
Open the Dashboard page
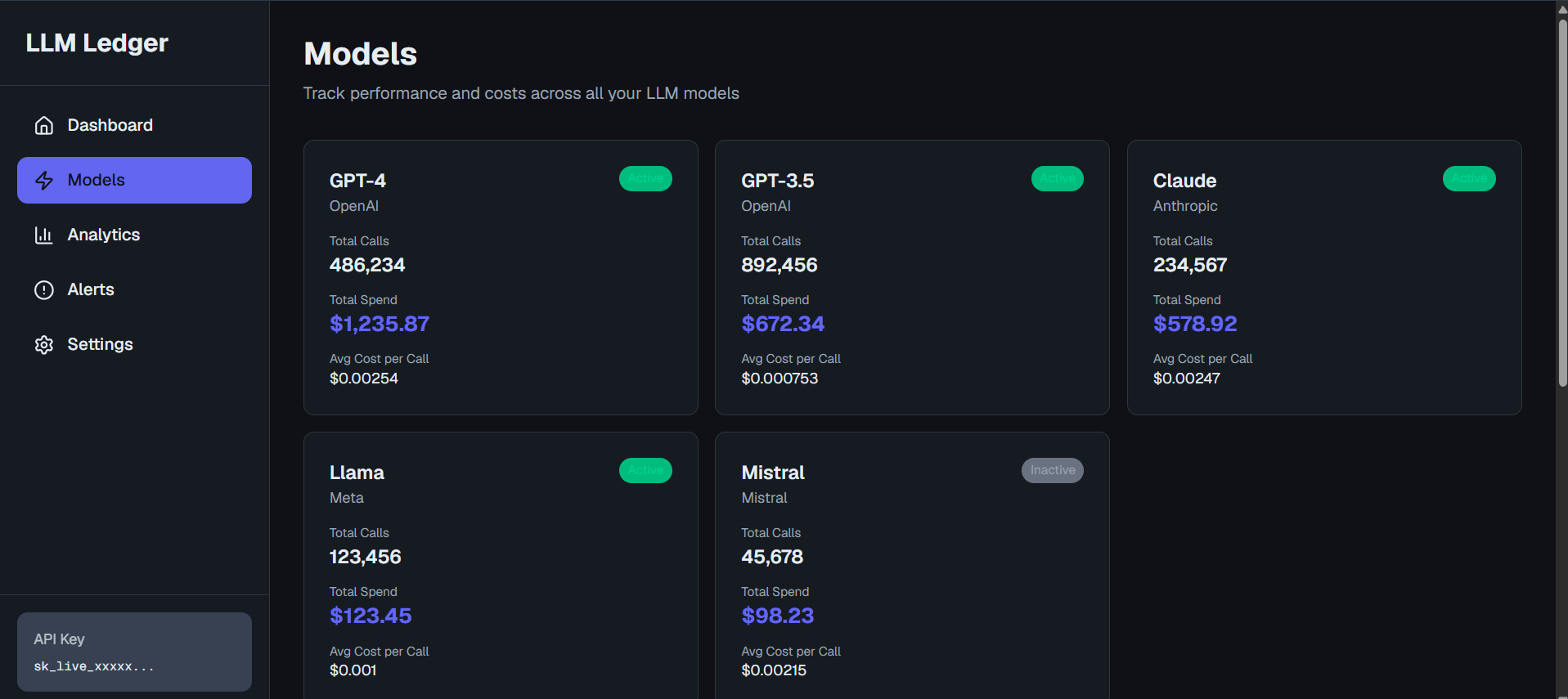[134, 125]
